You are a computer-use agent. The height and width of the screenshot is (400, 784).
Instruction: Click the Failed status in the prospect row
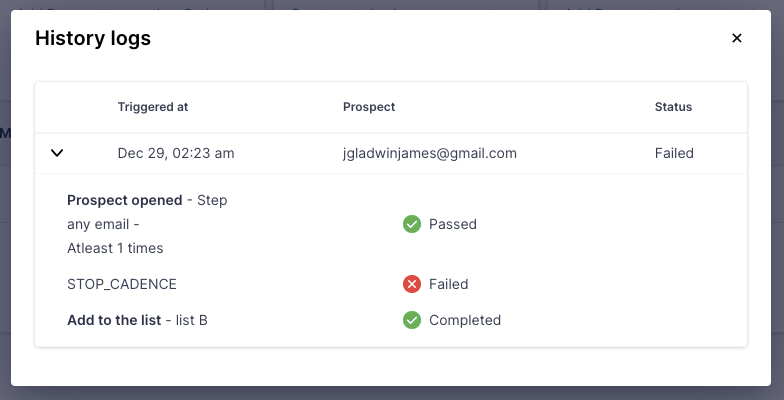coord(674,153)
